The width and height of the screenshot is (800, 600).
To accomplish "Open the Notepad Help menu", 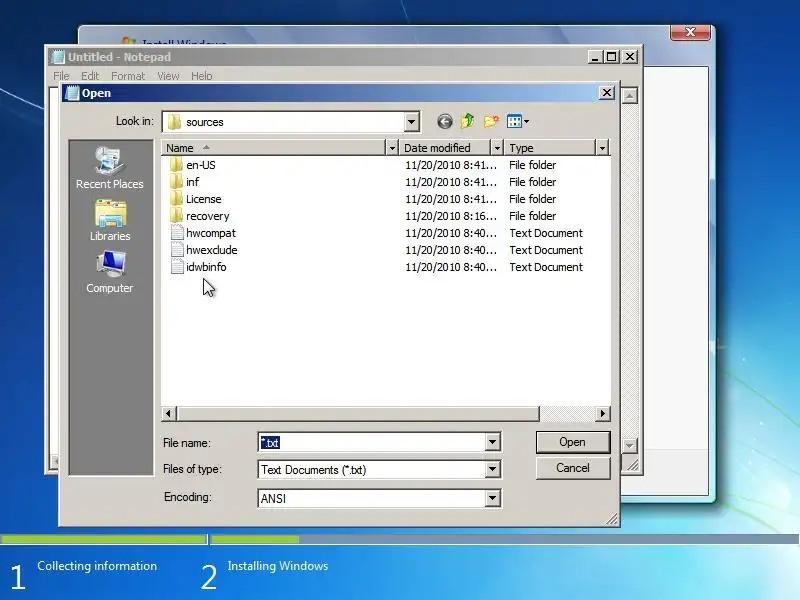I will [x=202, y=76].
